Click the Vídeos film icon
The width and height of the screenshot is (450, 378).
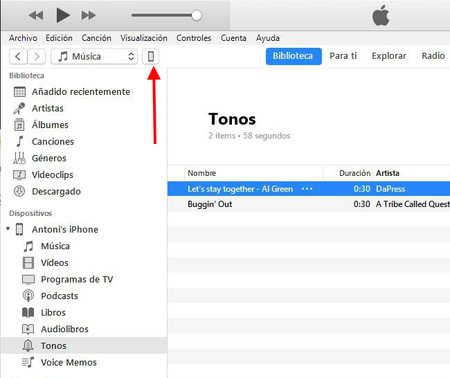tap(28, 263)
